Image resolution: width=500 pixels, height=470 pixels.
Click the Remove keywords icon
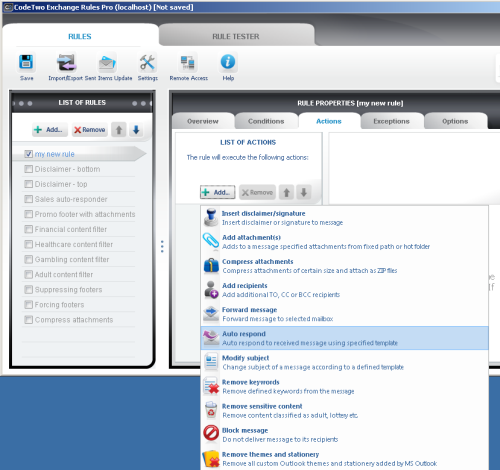[211, 386]
